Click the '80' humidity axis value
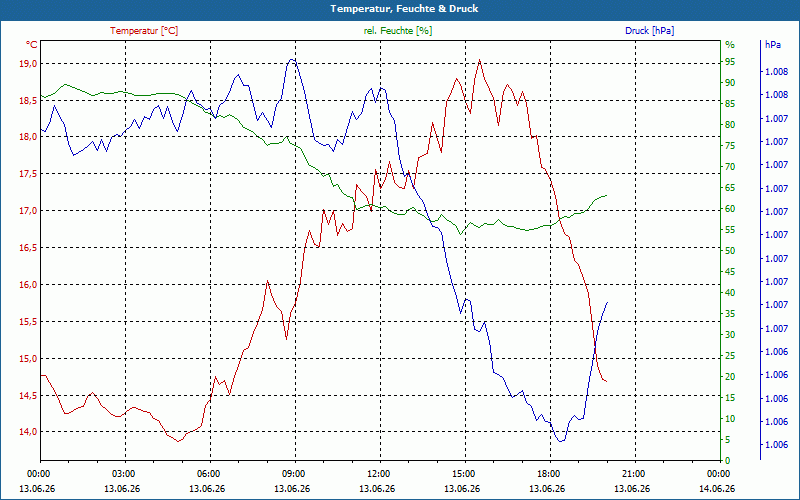 coord(730,124)
